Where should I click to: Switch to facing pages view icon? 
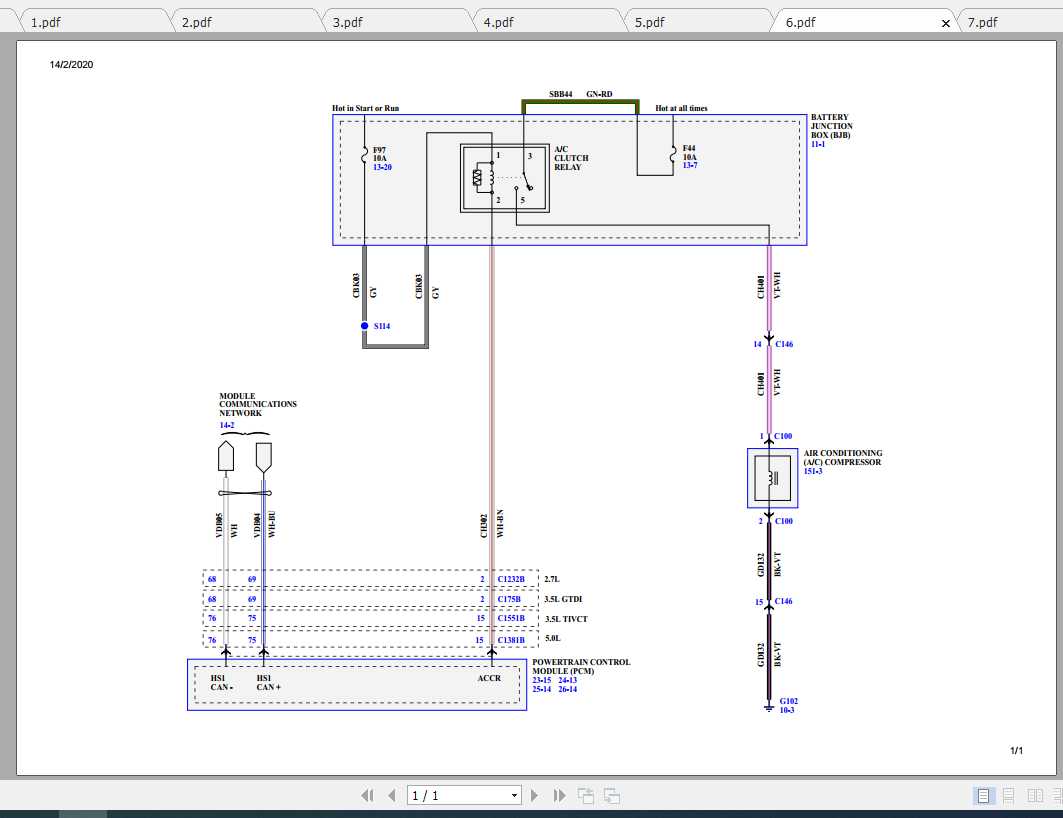(x=1035, y=796)
